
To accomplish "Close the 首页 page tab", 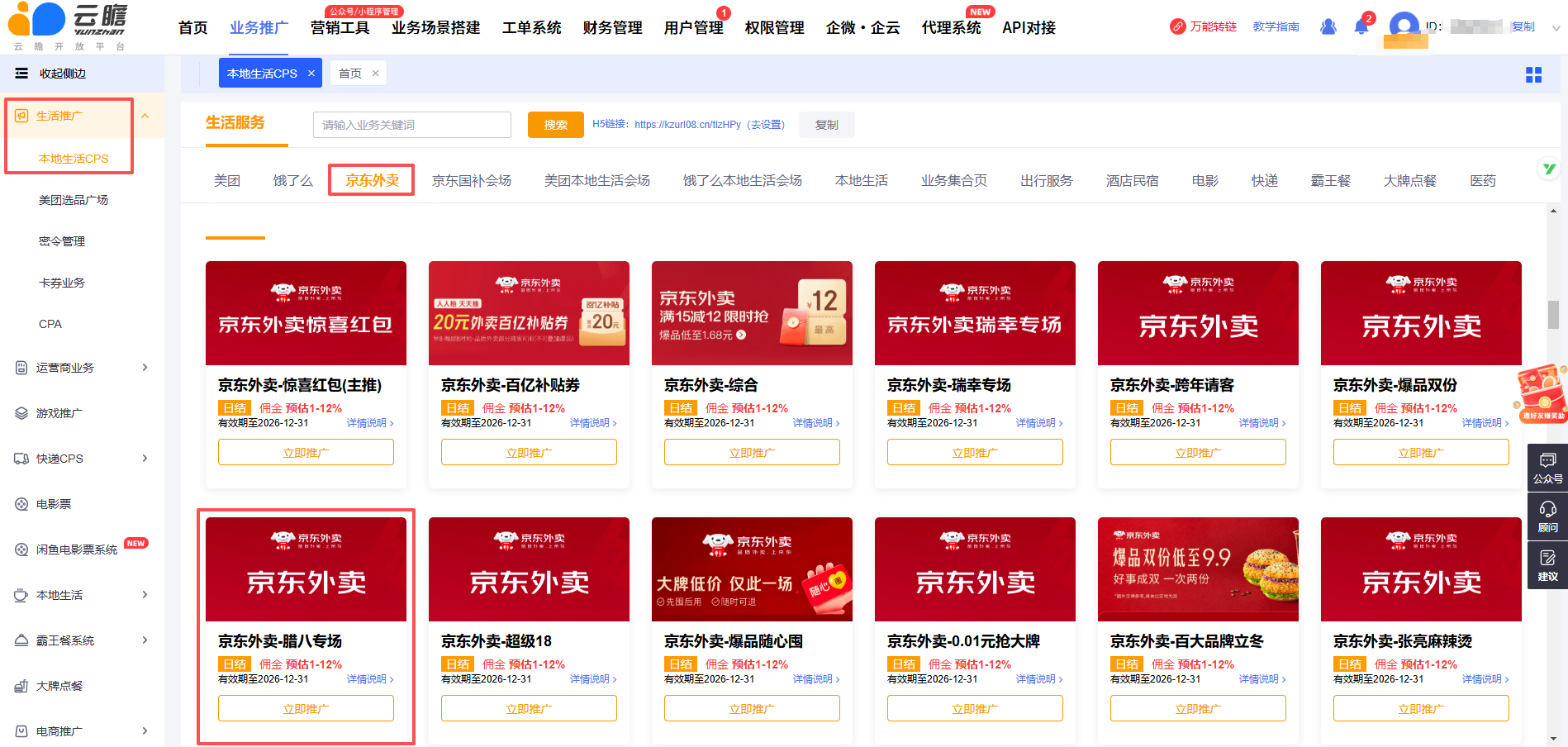I will pyautogui.click(x=375, y=74).
